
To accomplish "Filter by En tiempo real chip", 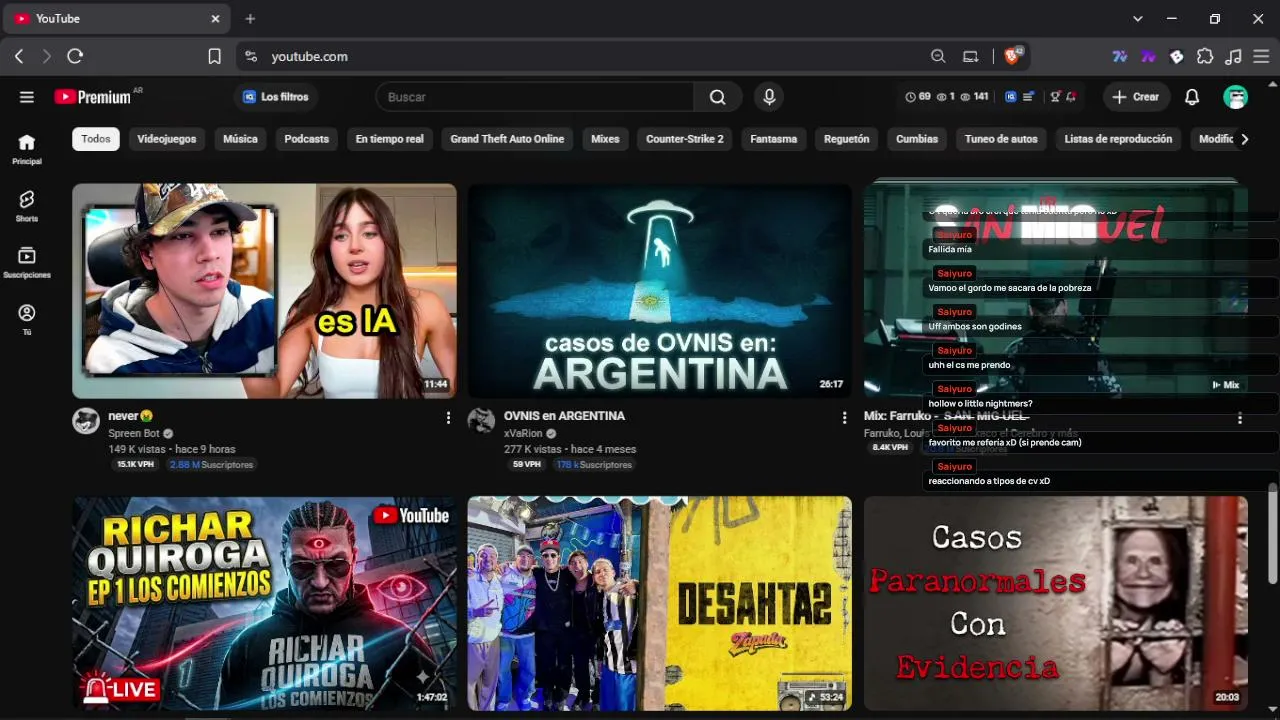I will point(390,139).
